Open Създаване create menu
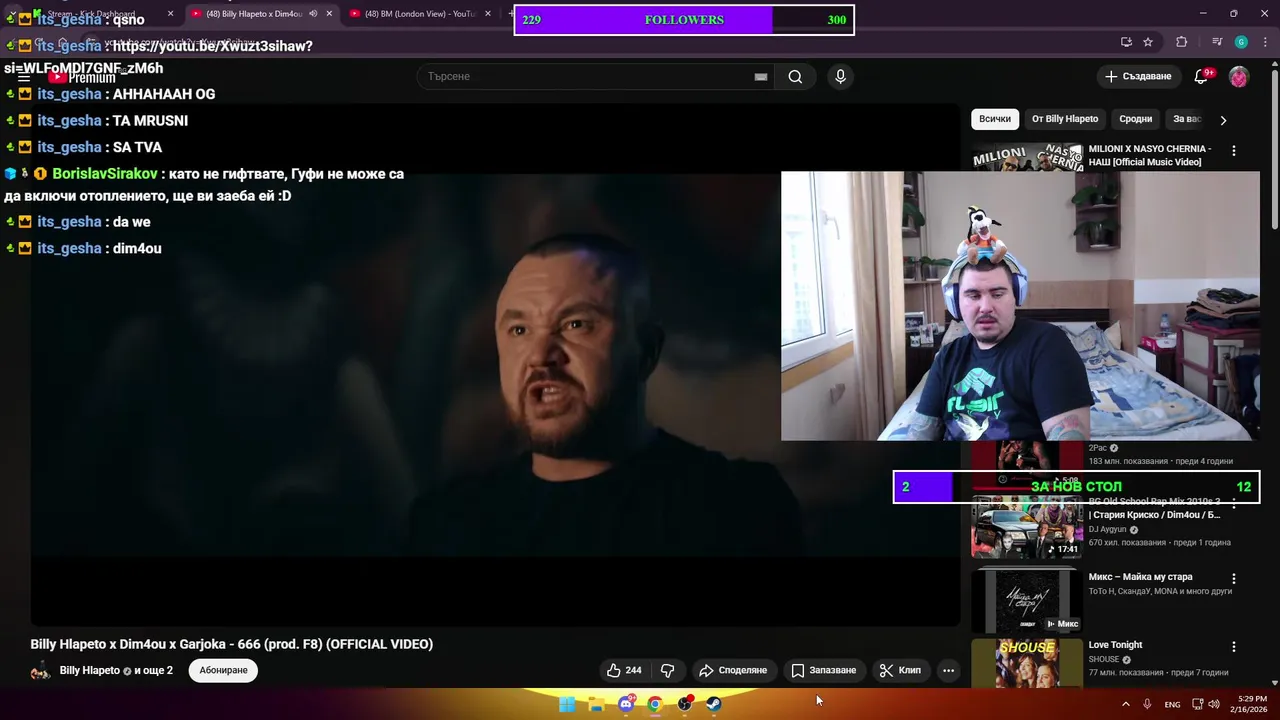Screen dimensions: 1280x720 [1138, 76]
